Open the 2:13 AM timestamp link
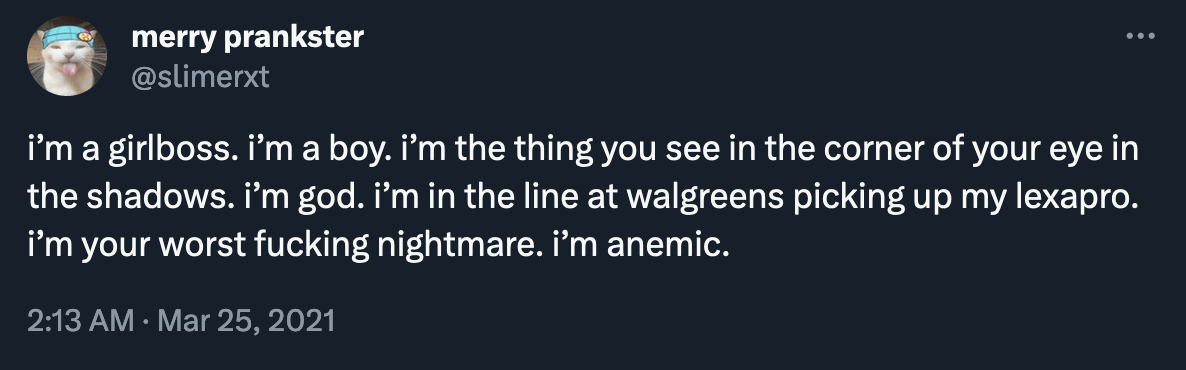The image size is (1186, 370). (x=80, y=320)
